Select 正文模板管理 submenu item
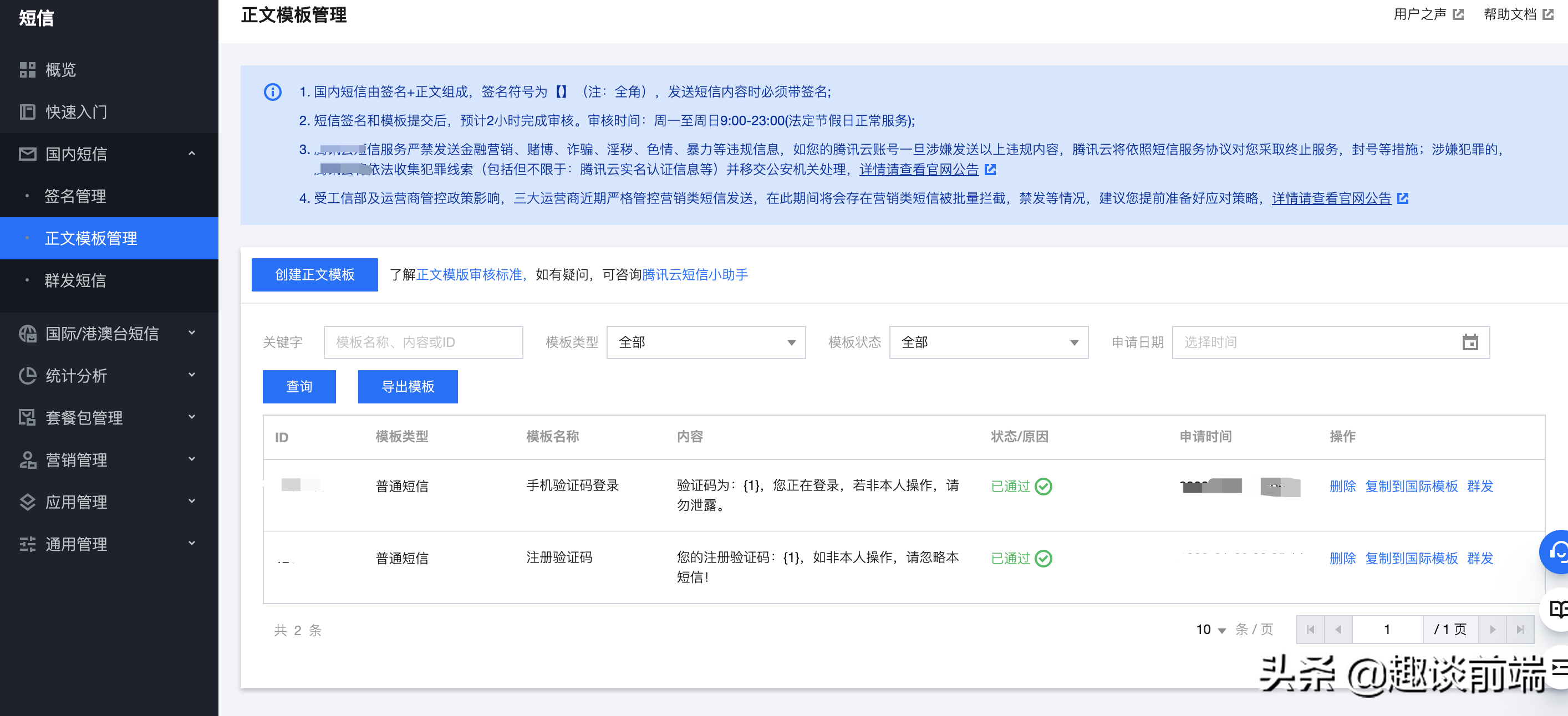1568x716 pixels. [x=110, y=238]
